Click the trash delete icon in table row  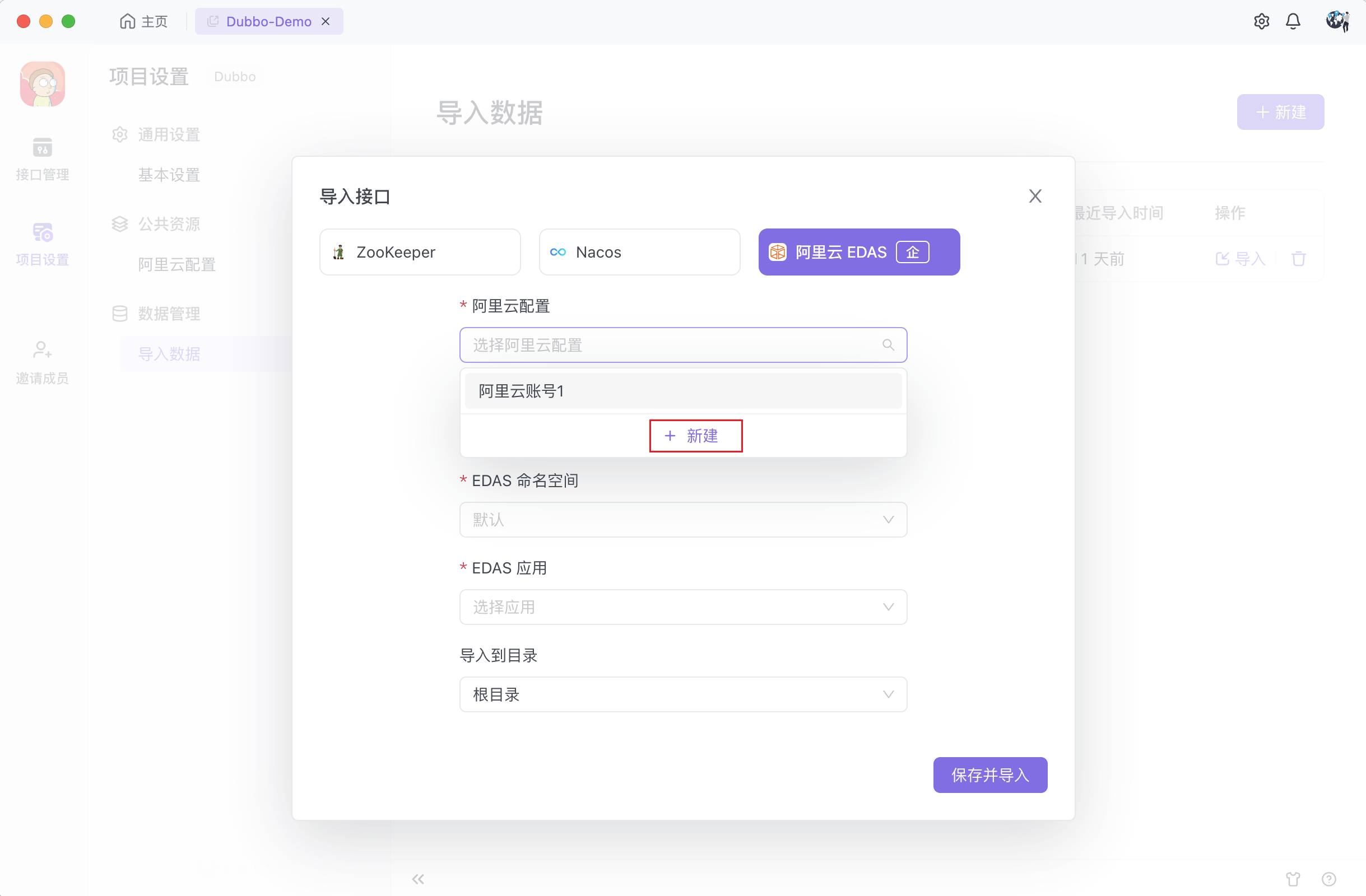coord(1298,259)
